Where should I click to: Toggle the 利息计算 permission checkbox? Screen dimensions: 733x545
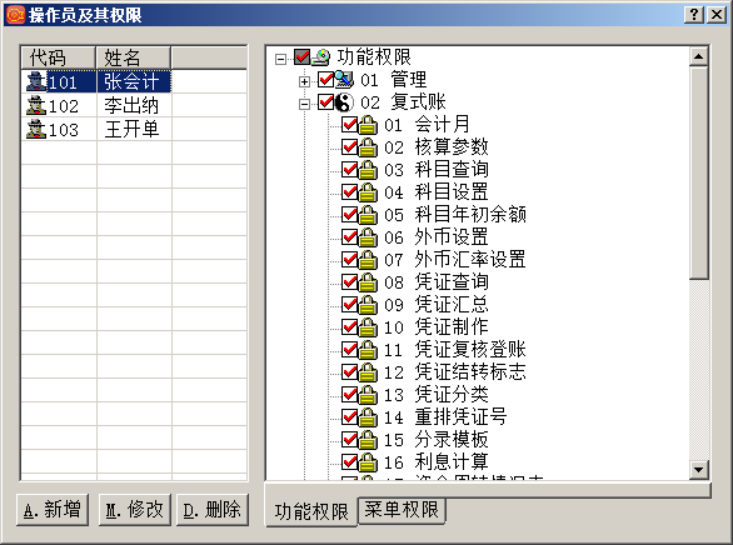coord(350,462)
